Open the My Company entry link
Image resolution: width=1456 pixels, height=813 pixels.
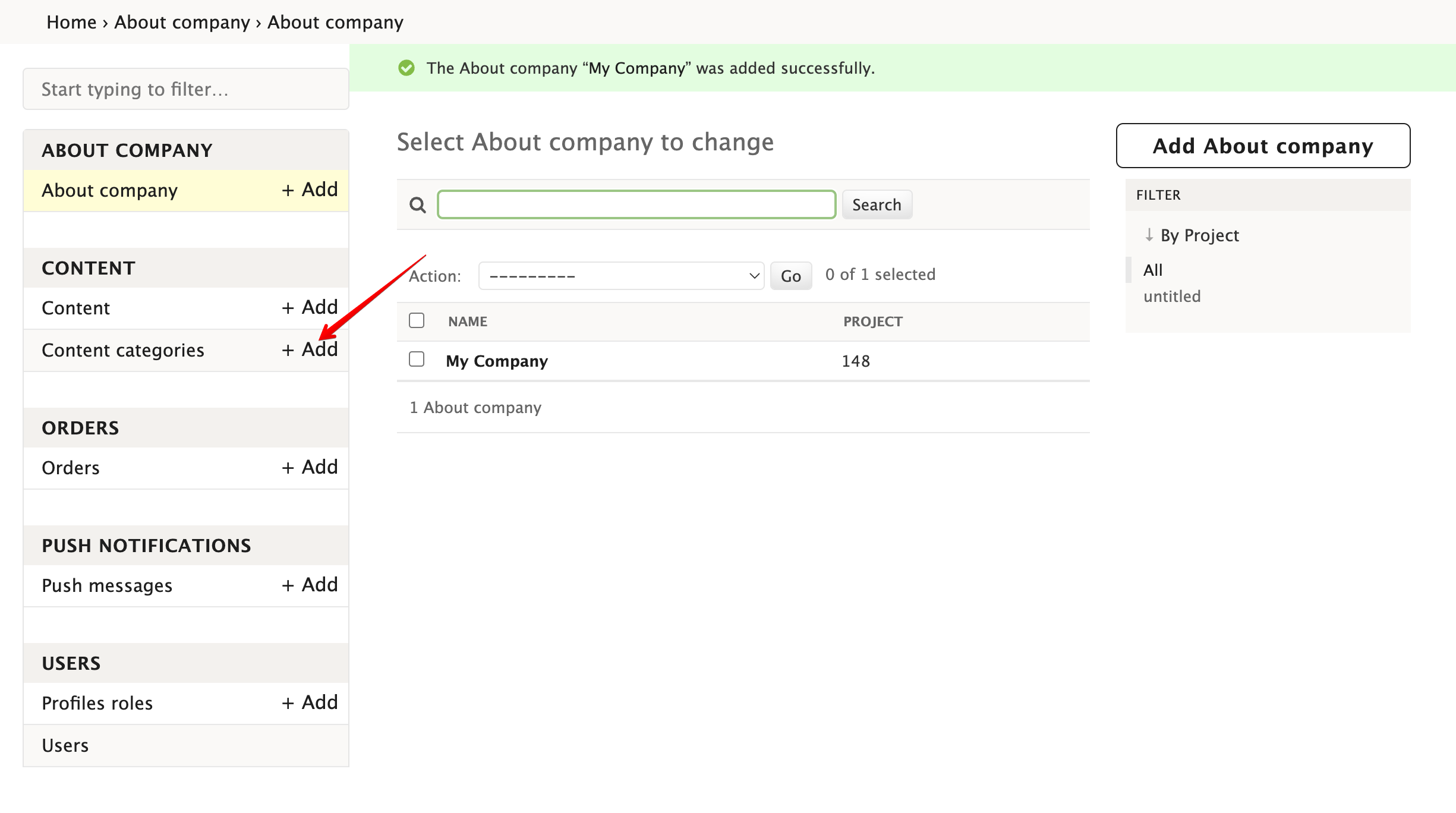pos(497,361)
